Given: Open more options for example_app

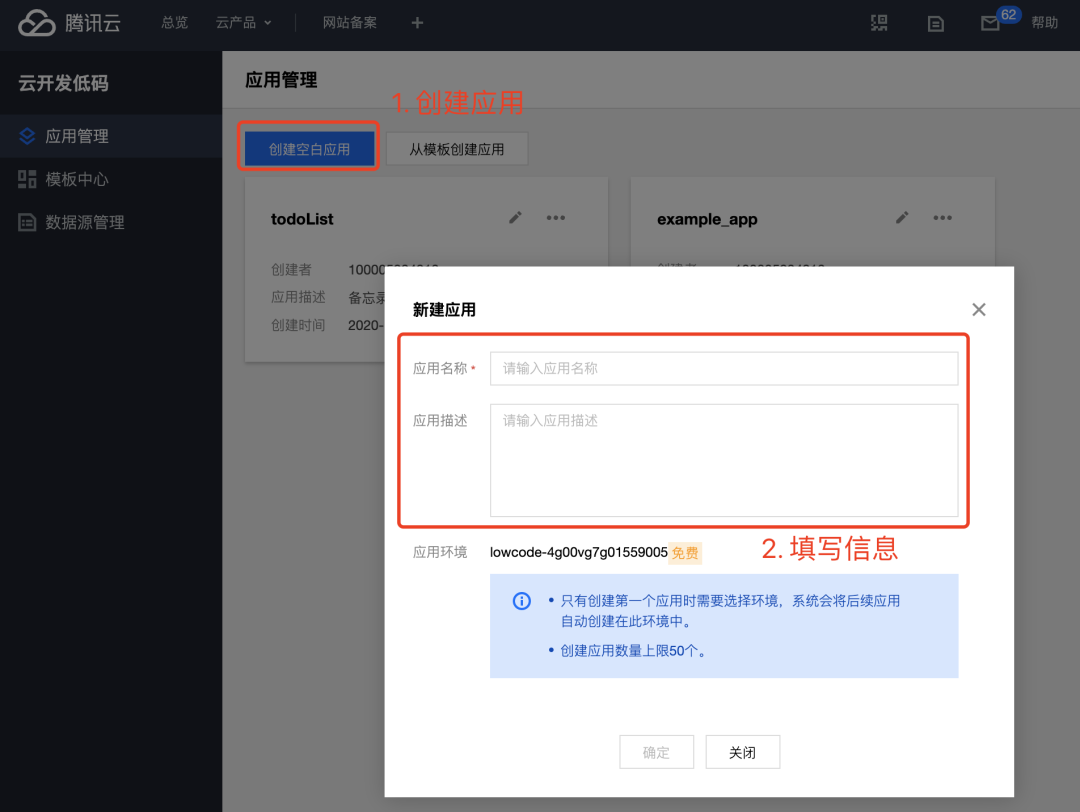Looking at the screenshot, I should [x=943, y=218].
